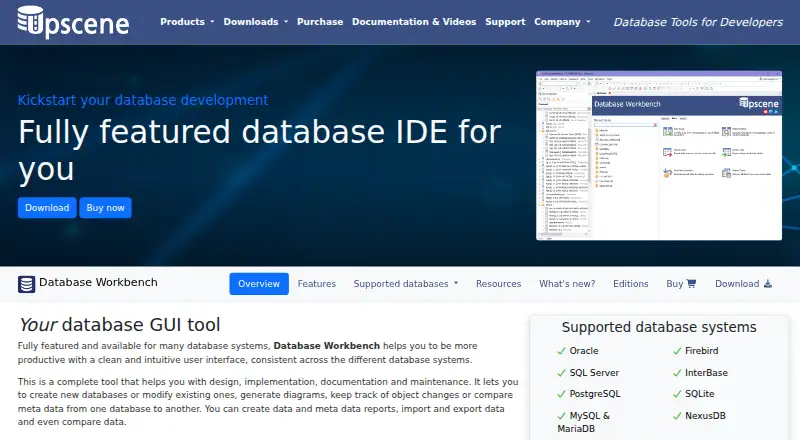
Task: Select the Overview tab
Action: tap(259, 284)
